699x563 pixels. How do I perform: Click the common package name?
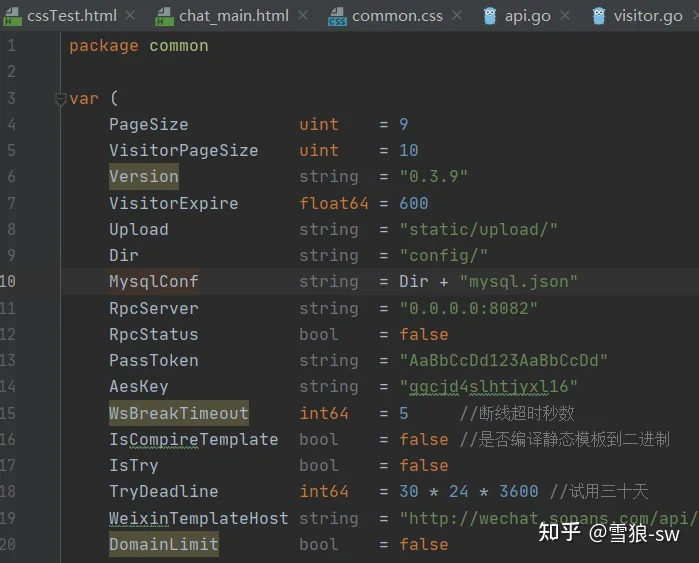coord(179,45)
